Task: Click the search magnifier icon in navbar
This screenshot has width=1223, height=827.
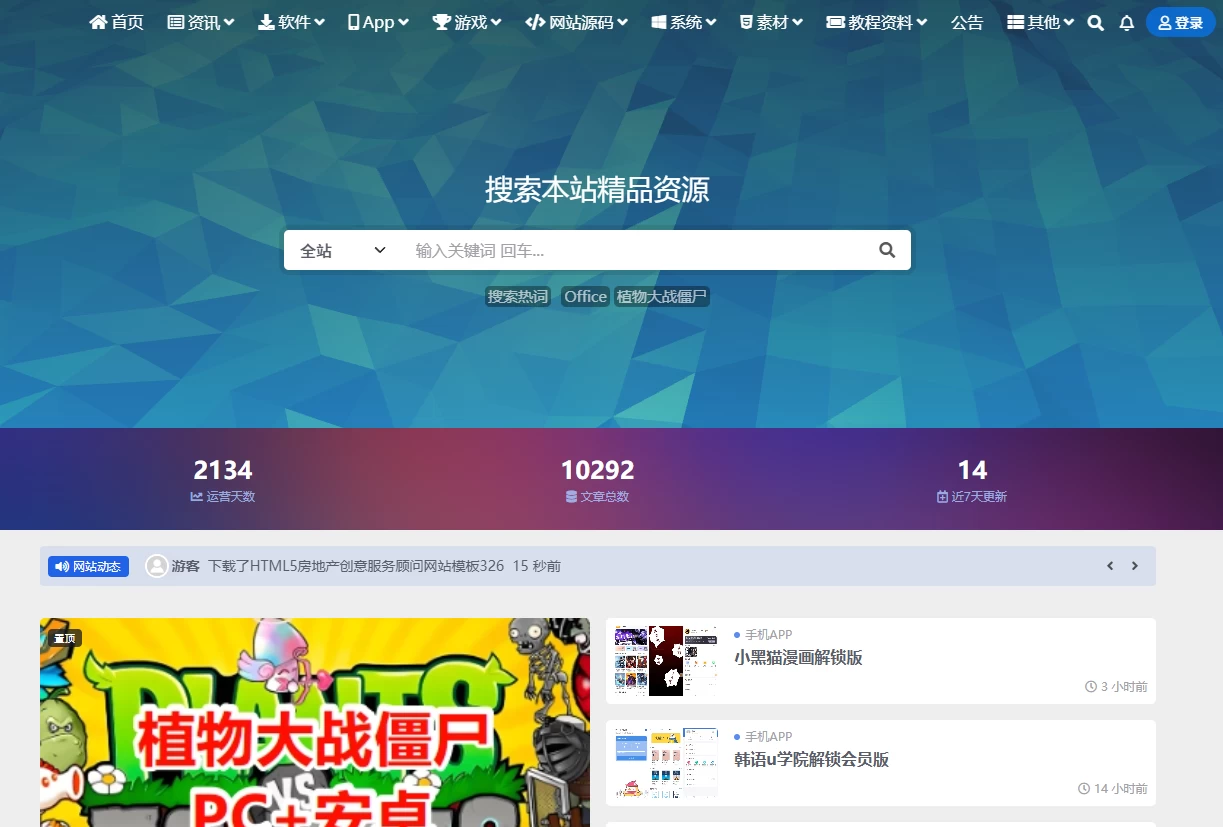Action: [x=1095, y=23]
